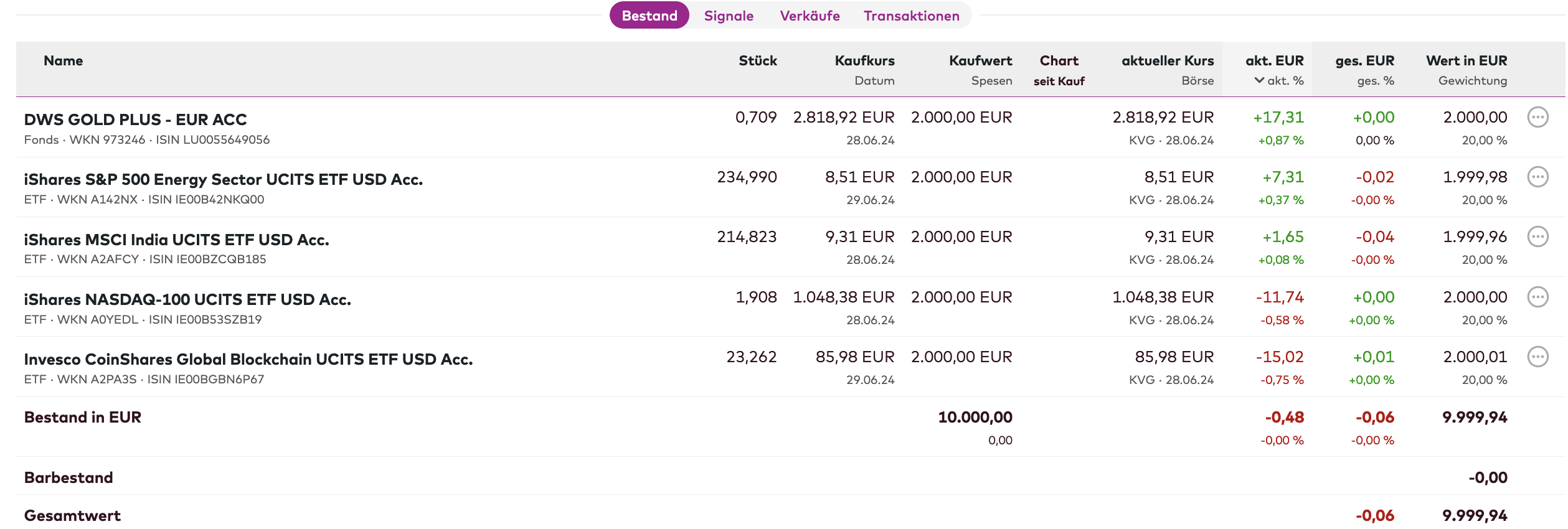Open options menu for S&P 500 Energy Sector ETF
Viewport: 1568px width, 529px height.
click(1537, 177)
